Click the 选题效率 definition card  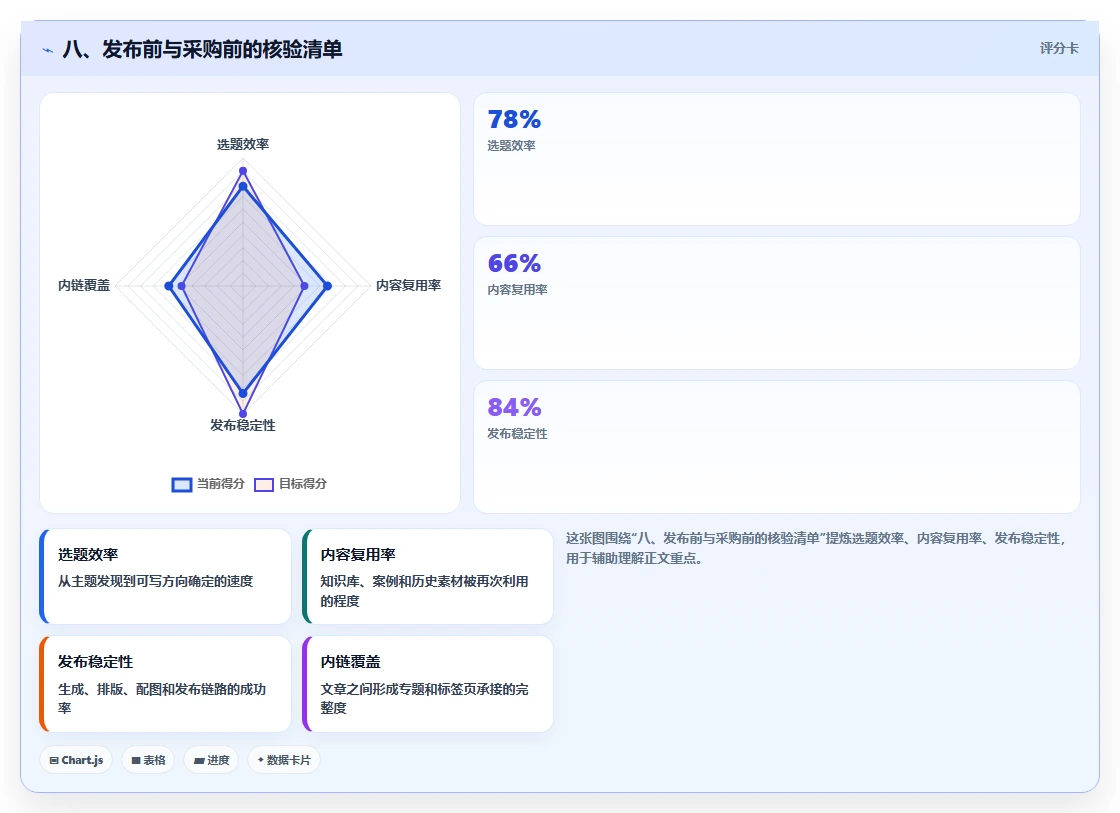tap(165, 577)
